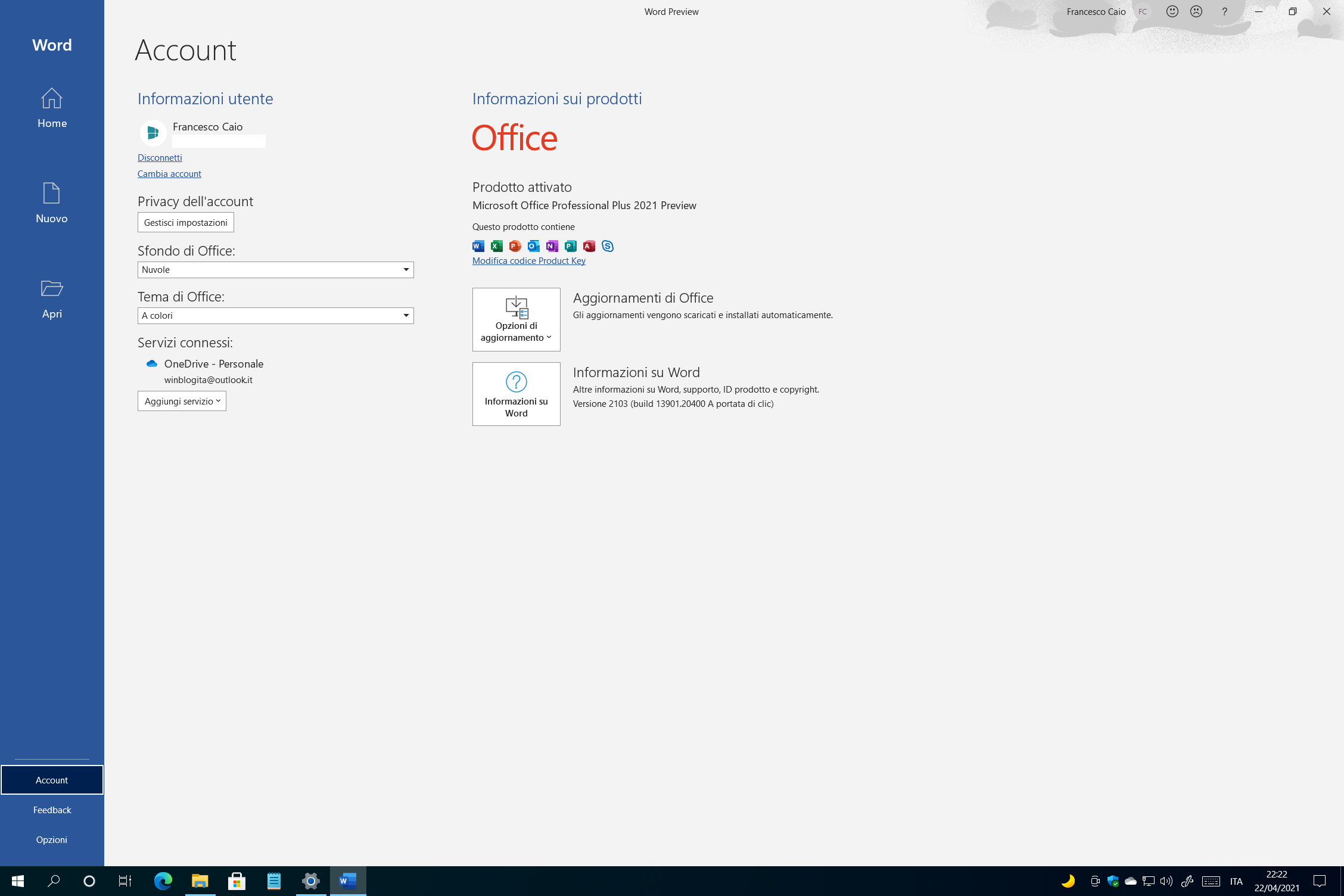Screen dimensions: 1344x896
Task: Select Gestisci impostazioni privacy button
Action: 186,222
